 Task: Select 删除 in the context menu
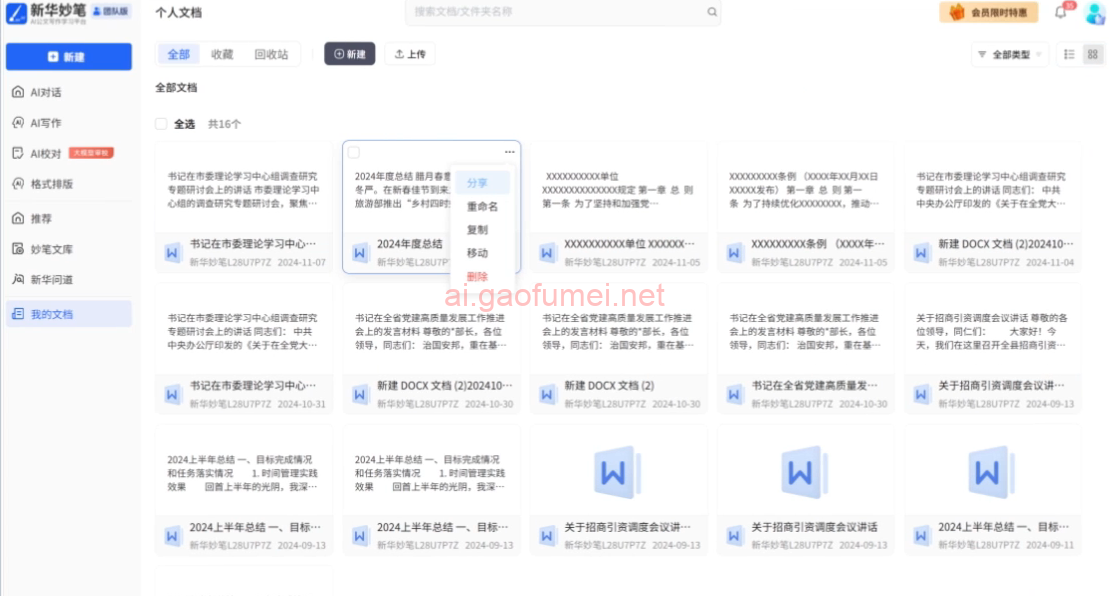point(477,276)
